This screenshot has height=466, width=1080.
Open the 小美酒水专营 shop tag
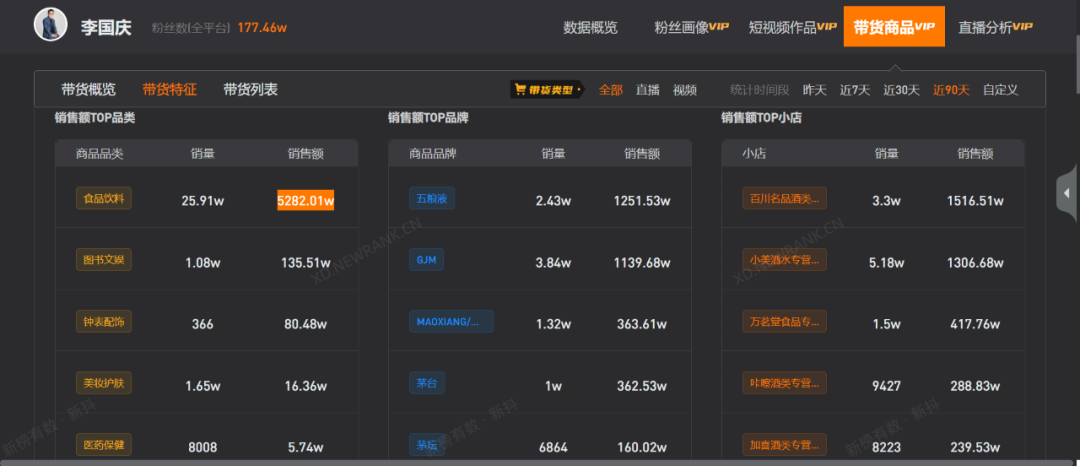[x=785, y=260]
